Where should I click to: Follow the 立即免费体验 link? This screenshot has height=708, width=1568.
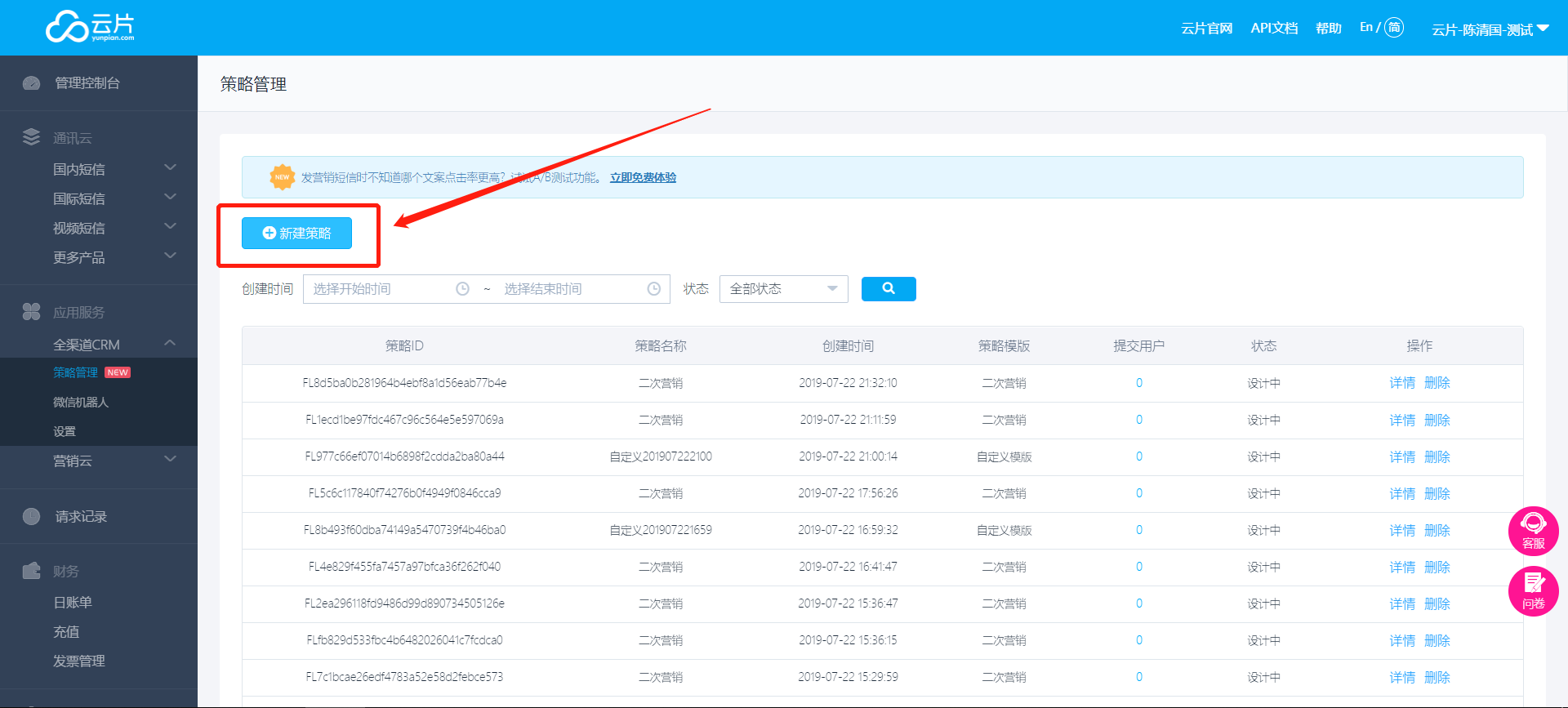coord(643,177)
